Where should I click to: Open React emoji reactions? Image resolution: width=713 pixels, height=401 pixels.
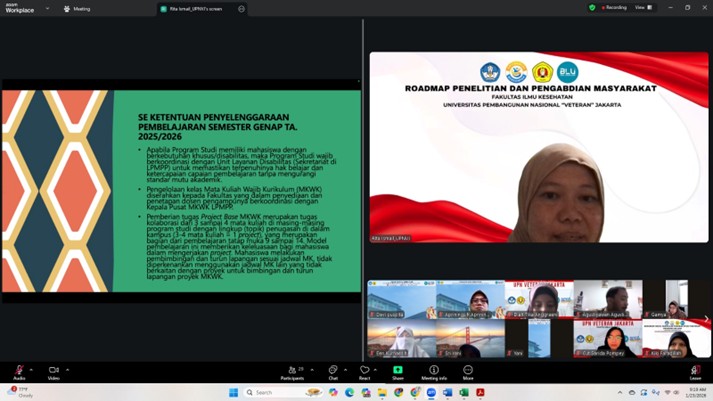[x=364, y=372]
